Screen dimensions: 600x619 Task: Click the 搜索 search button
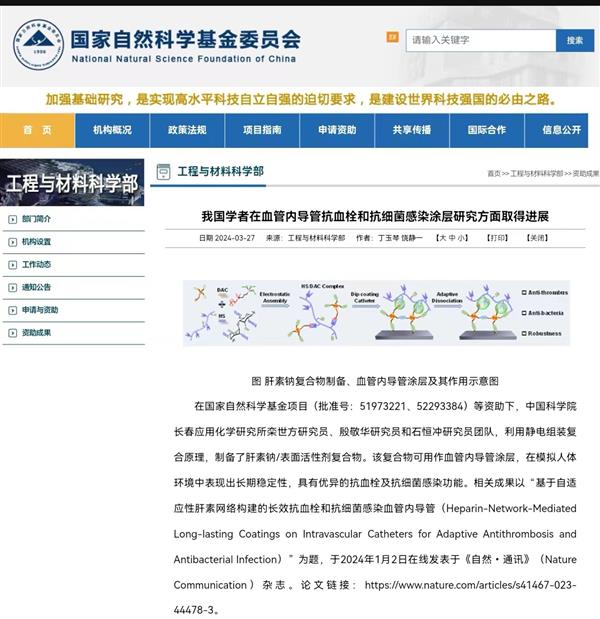pos(574,40)
